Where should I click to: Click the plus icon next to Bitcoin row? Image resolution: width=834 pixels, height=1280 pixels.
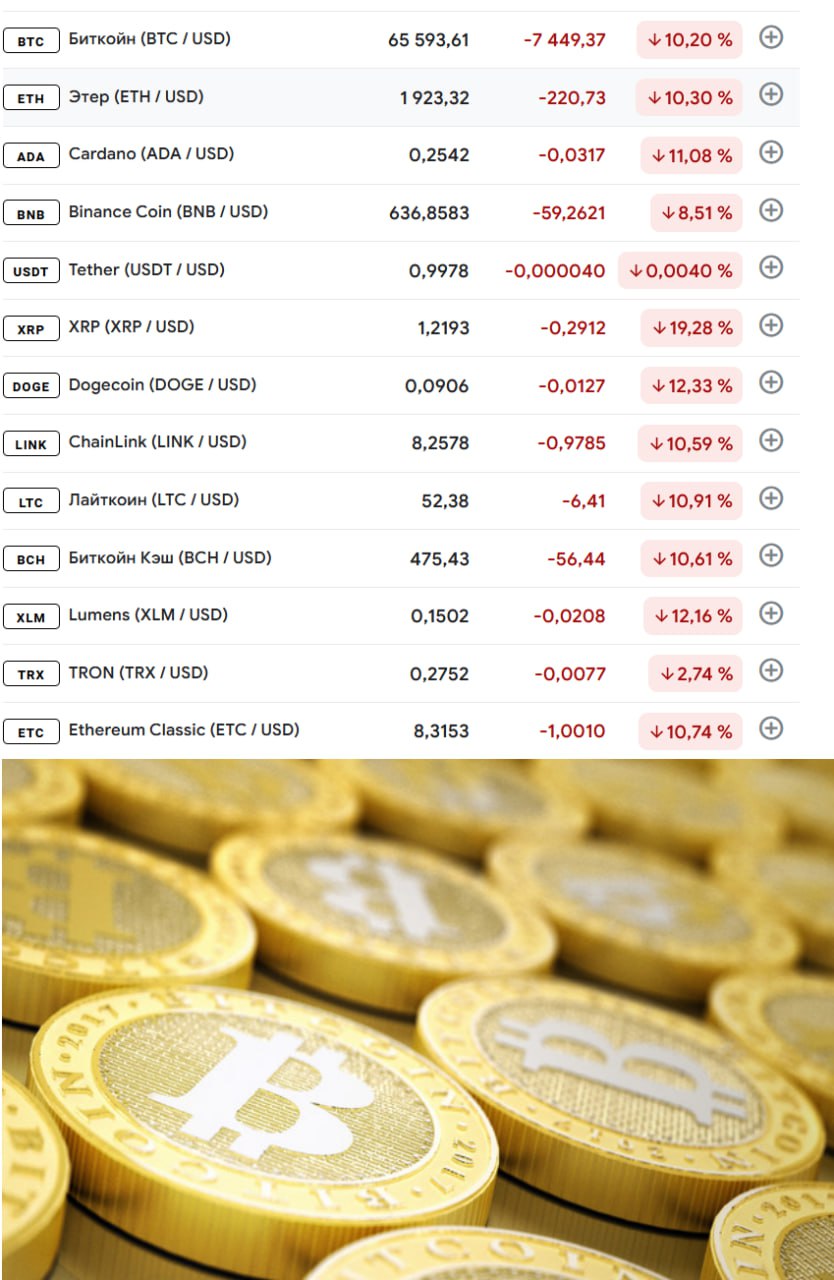tap(770, 38)
